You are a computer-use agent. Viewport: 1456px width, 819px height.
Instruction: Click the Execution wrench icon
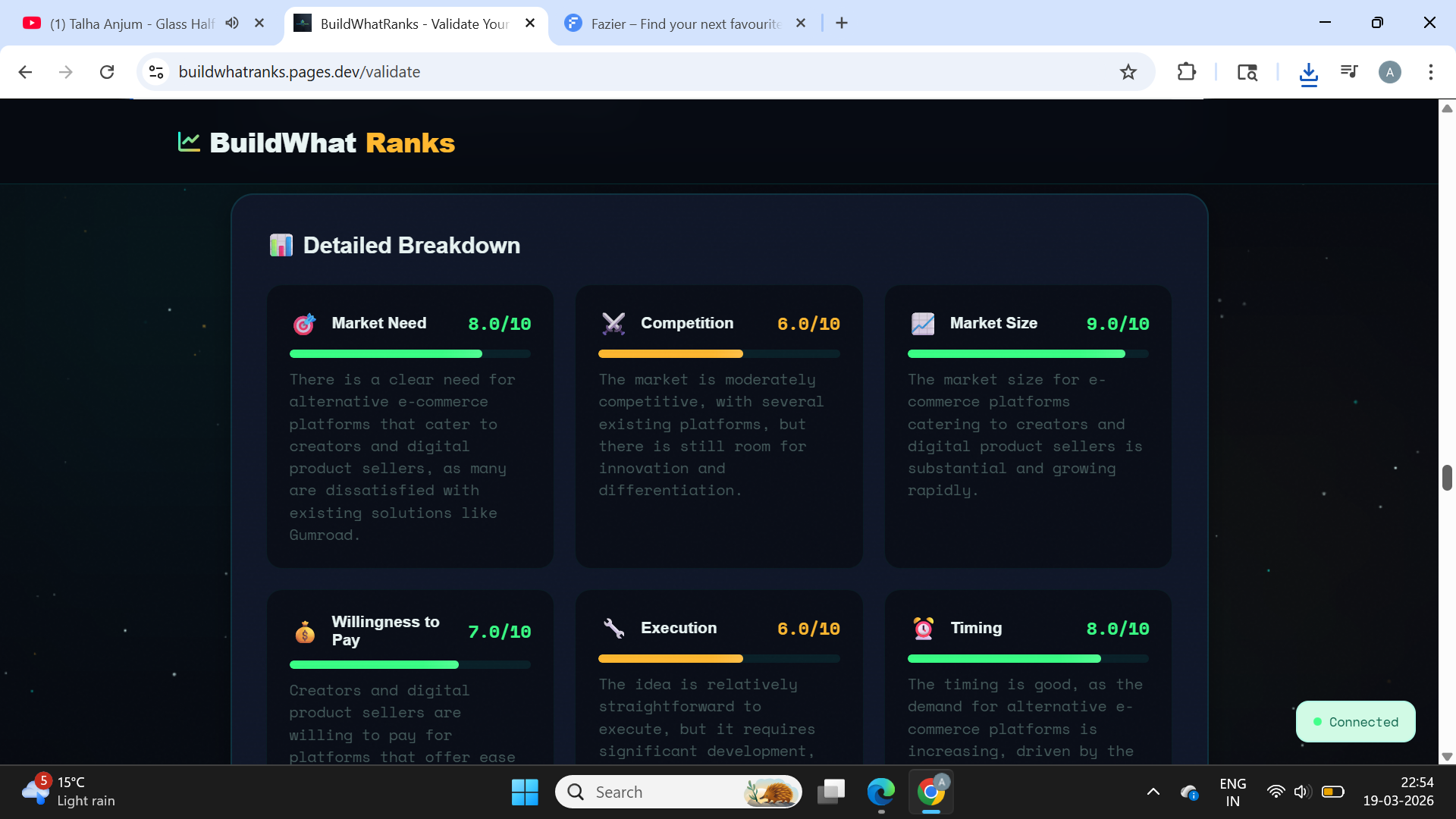pos(613,629)
